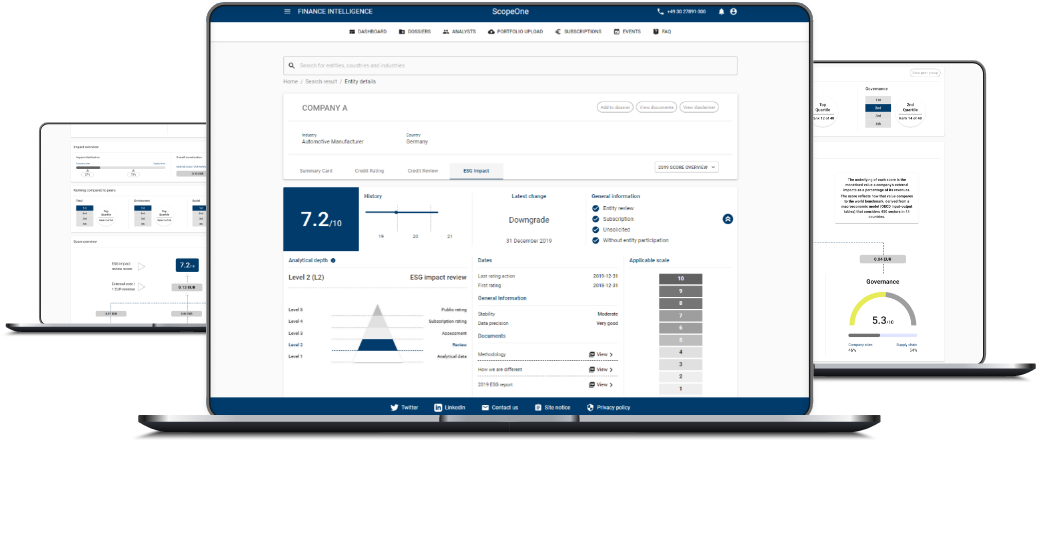The height and width of the screenshot is (556, 1038).
Task: Click the highlighted Level 2 pyramid band
Action: point(377,345)
